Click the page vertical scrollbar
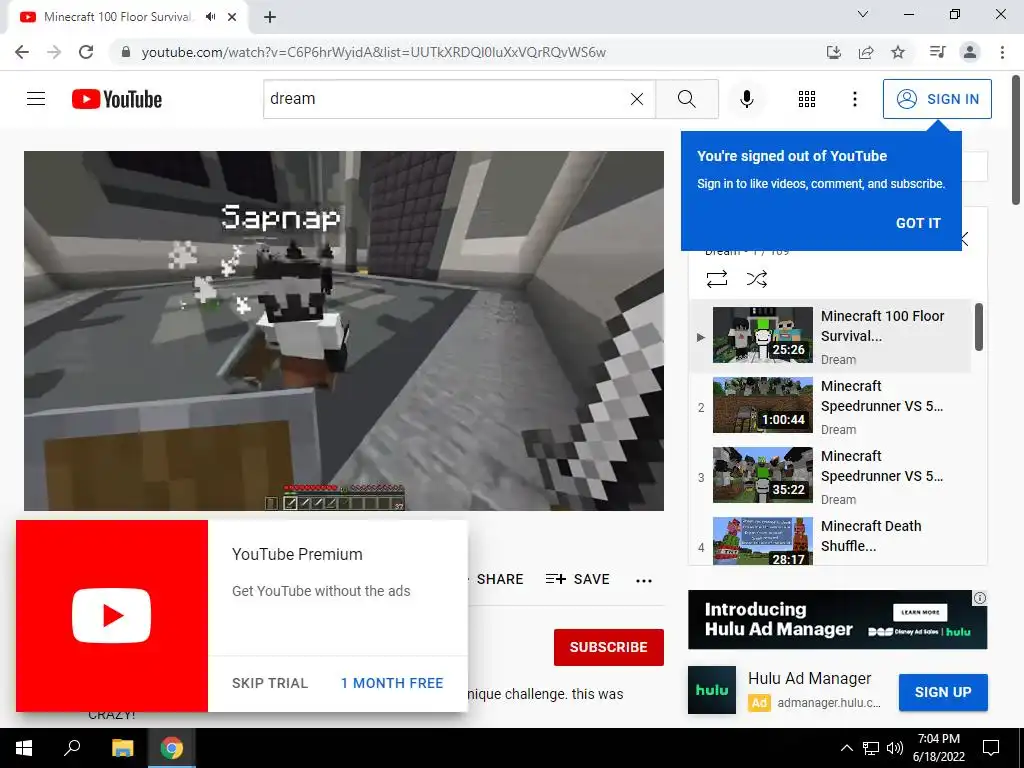This screenshot has height=768, width=1024. [x=1016, y=140]
